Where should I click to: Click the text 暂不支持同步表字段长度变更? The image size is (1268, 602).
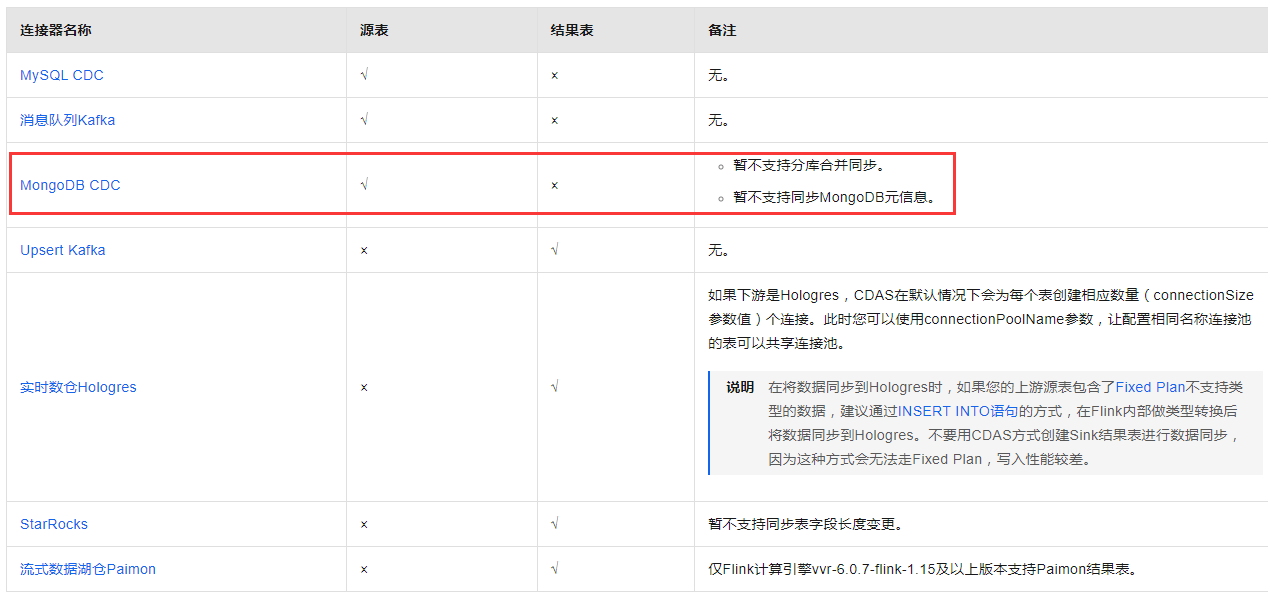[x=806, y=524]
